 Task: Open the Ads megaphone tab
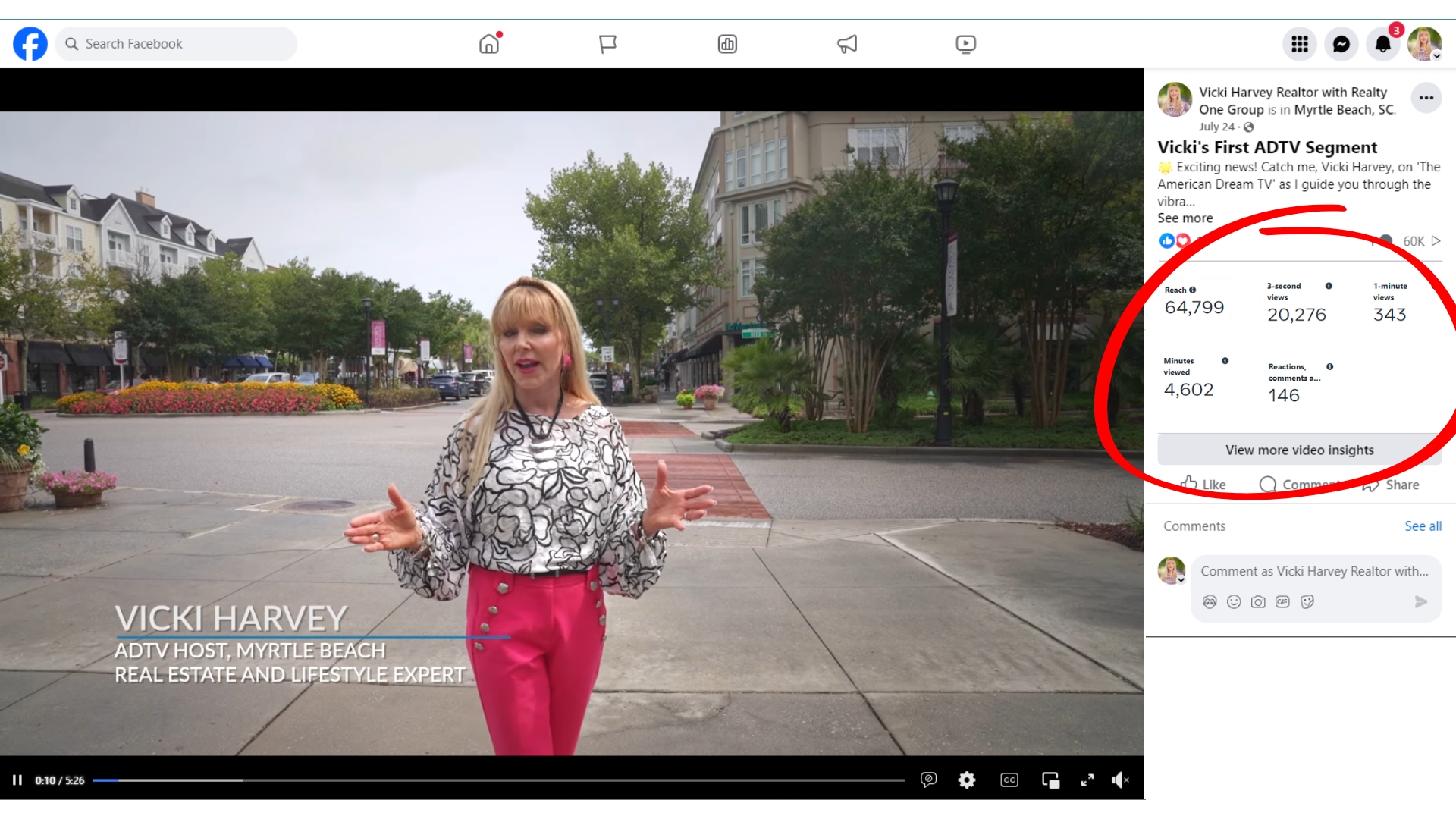point(847,44)
